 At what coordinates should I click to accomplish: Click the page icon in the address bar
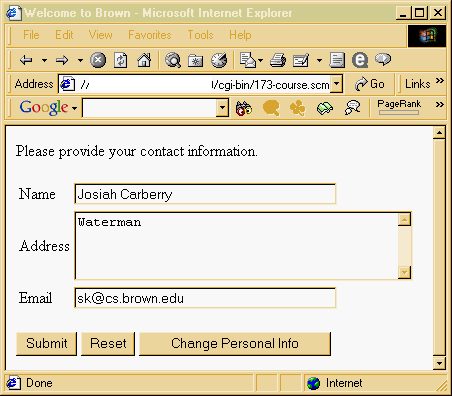click(x=68, y=84)
